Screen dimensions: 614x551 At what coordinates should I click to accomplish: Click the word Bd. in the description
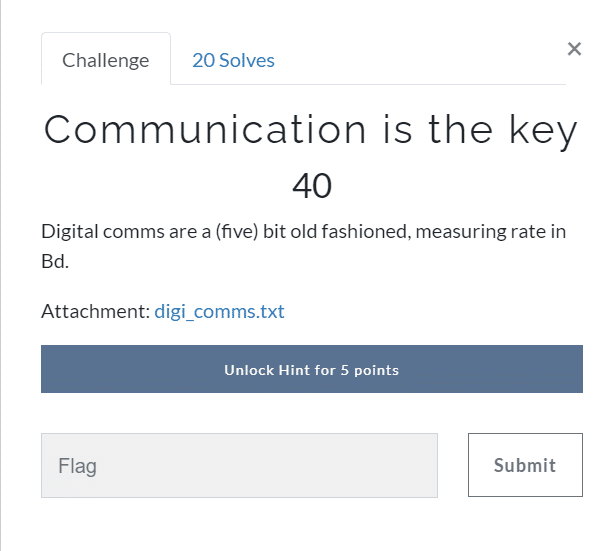pyautogui.click(x=55, y=261)
